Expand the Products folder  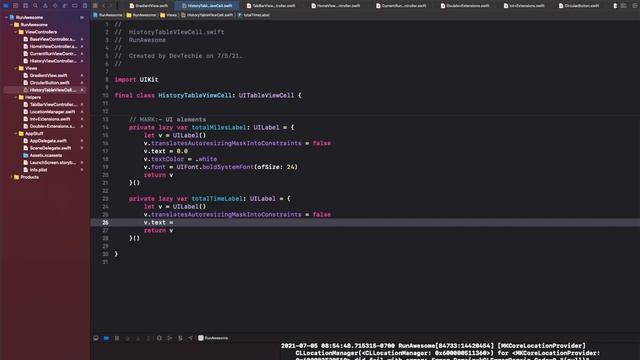coord(11,177)
